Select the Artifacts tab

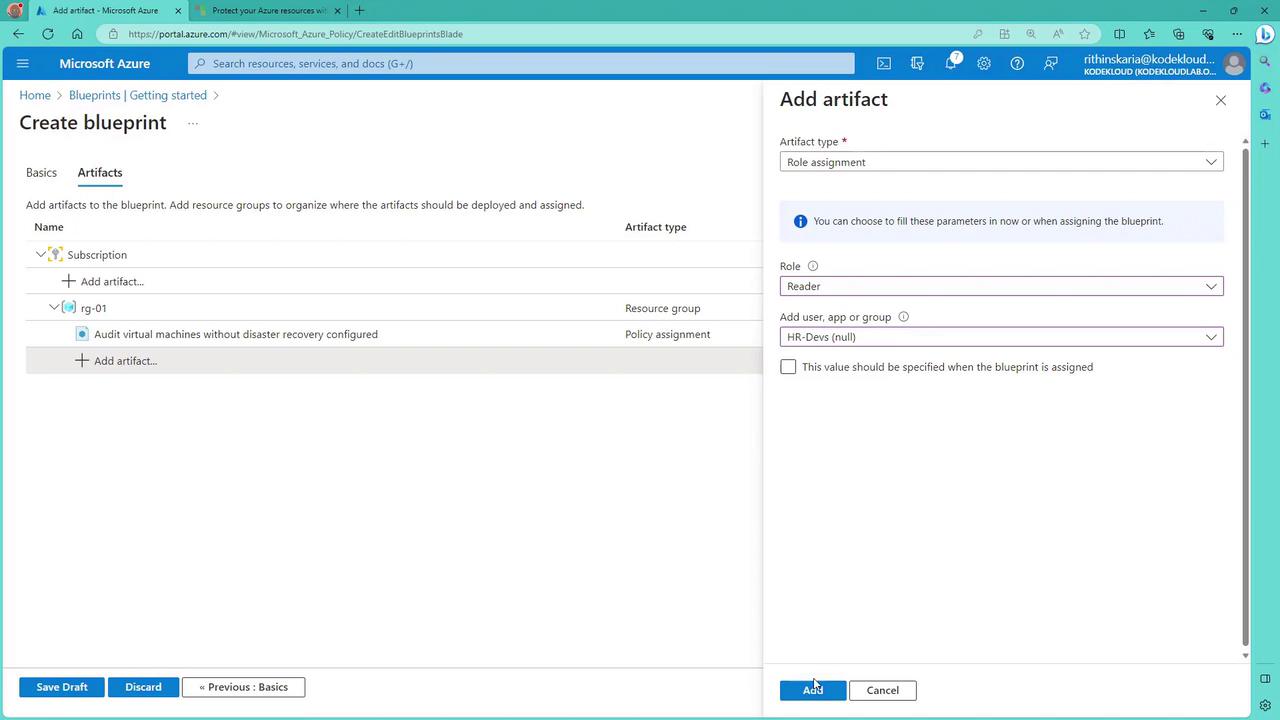click(x=100, y=173)
